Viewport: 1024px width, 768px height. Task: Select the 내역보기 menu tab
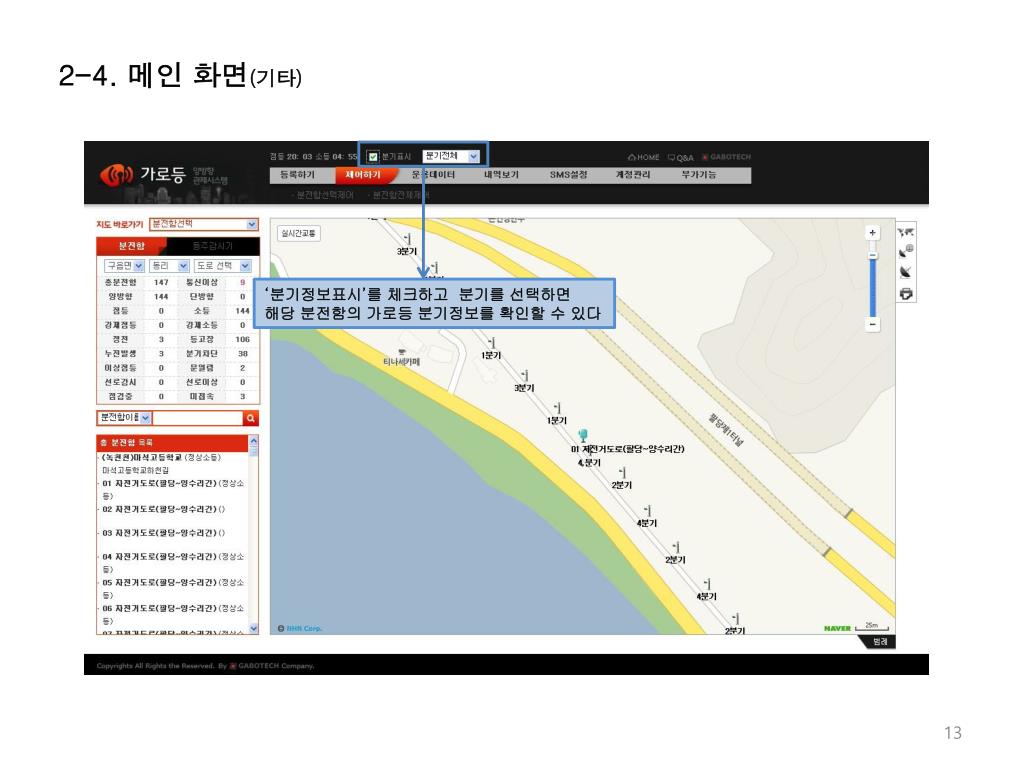coord(501,175)
